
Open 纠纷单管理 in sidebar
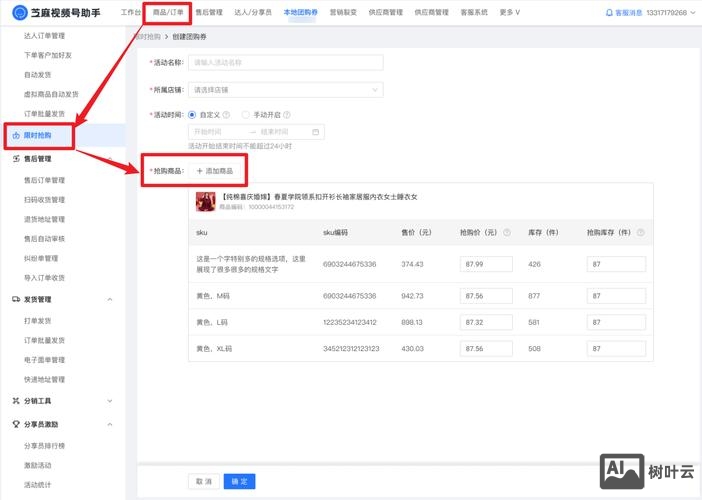coord(41,258)
